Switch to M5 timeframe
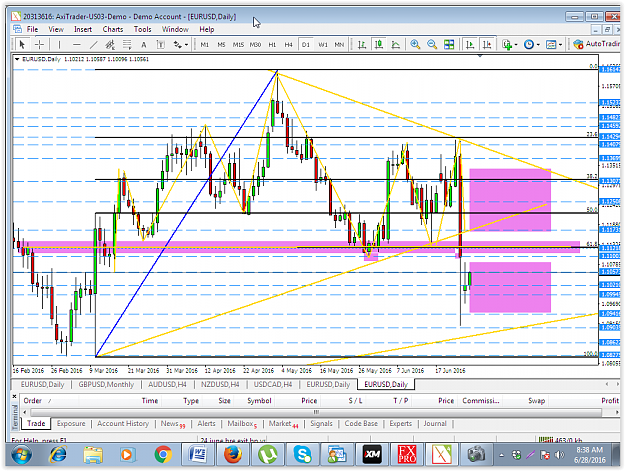Image resolution: width=625 pixels, height=471 pixels. pyautogui.click(x=221, y=45)
